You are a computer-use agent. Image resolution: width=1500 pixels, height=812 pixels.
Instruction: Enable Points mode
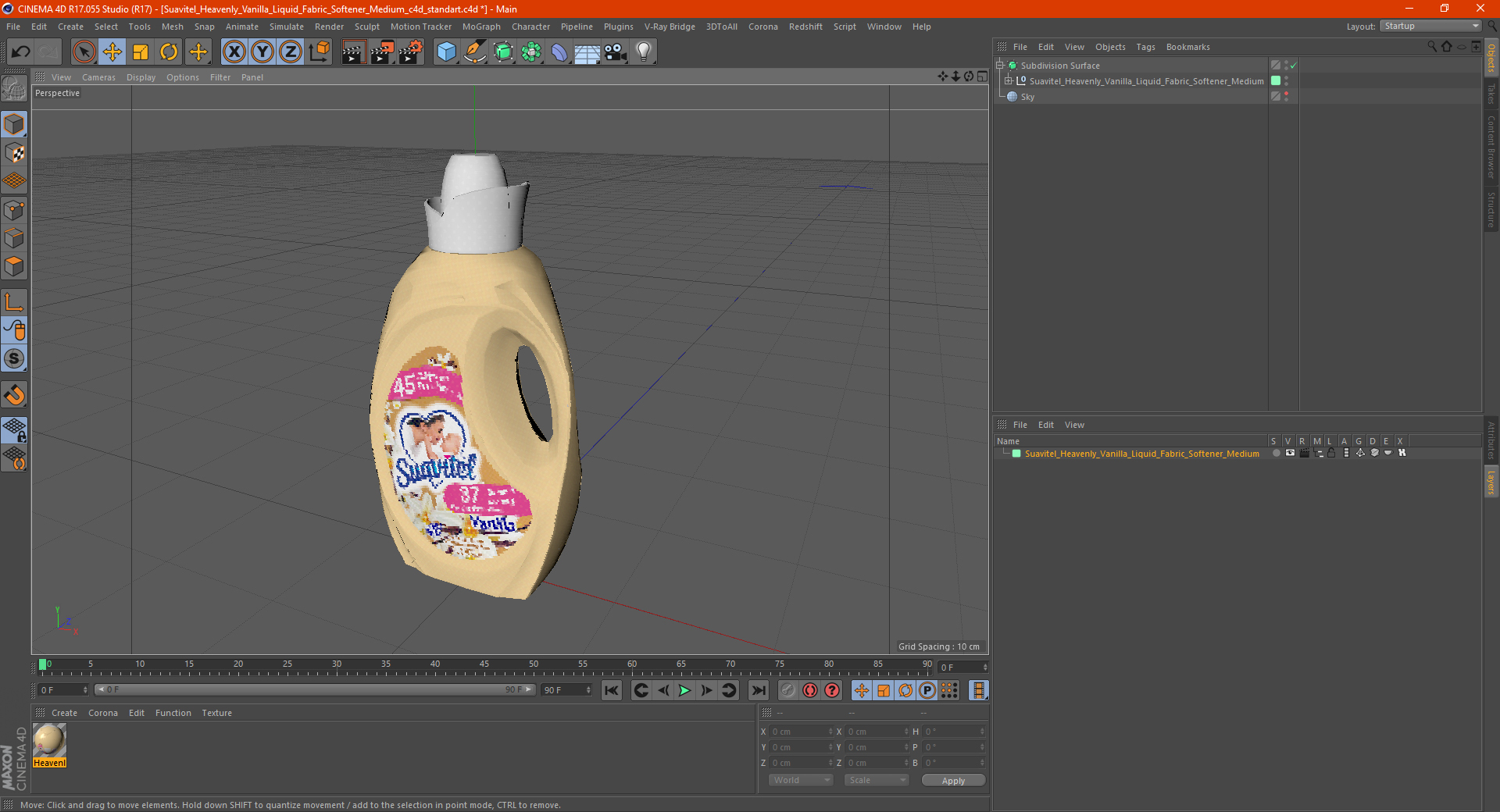(14, 210)
